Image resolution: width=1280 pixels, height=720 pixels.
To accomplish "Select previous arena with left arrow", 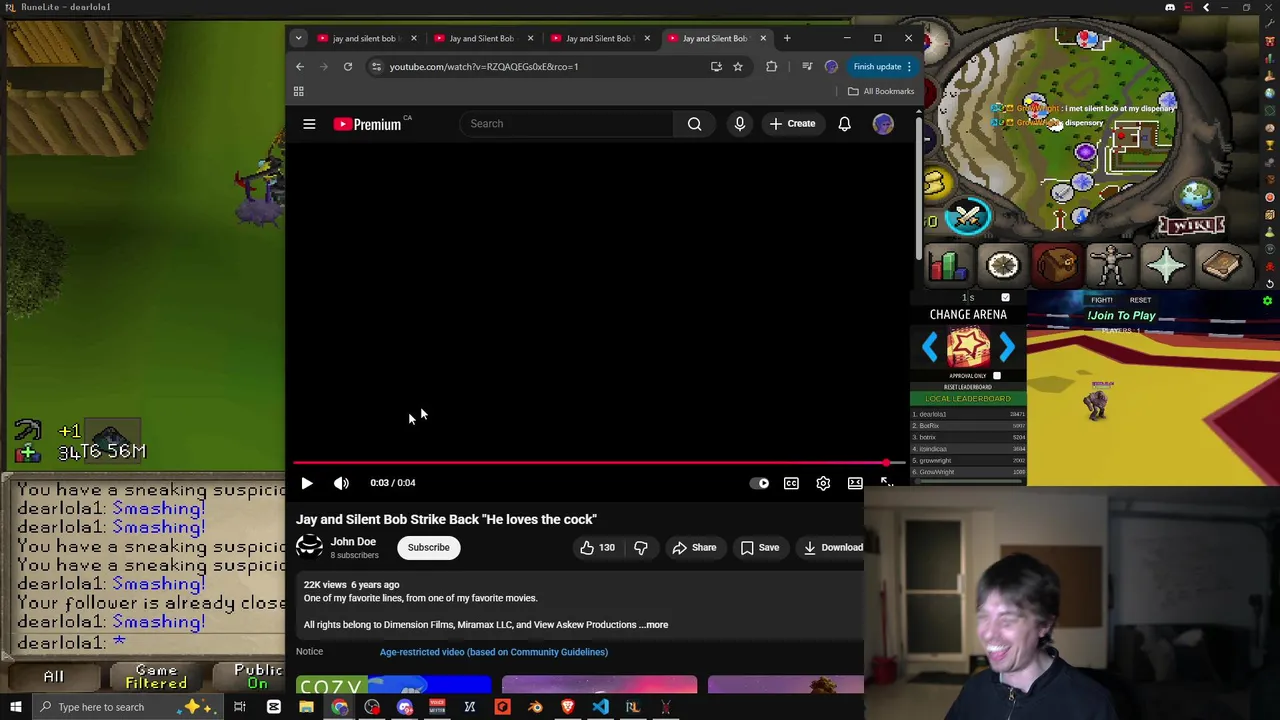I will [x=931, y=347].
